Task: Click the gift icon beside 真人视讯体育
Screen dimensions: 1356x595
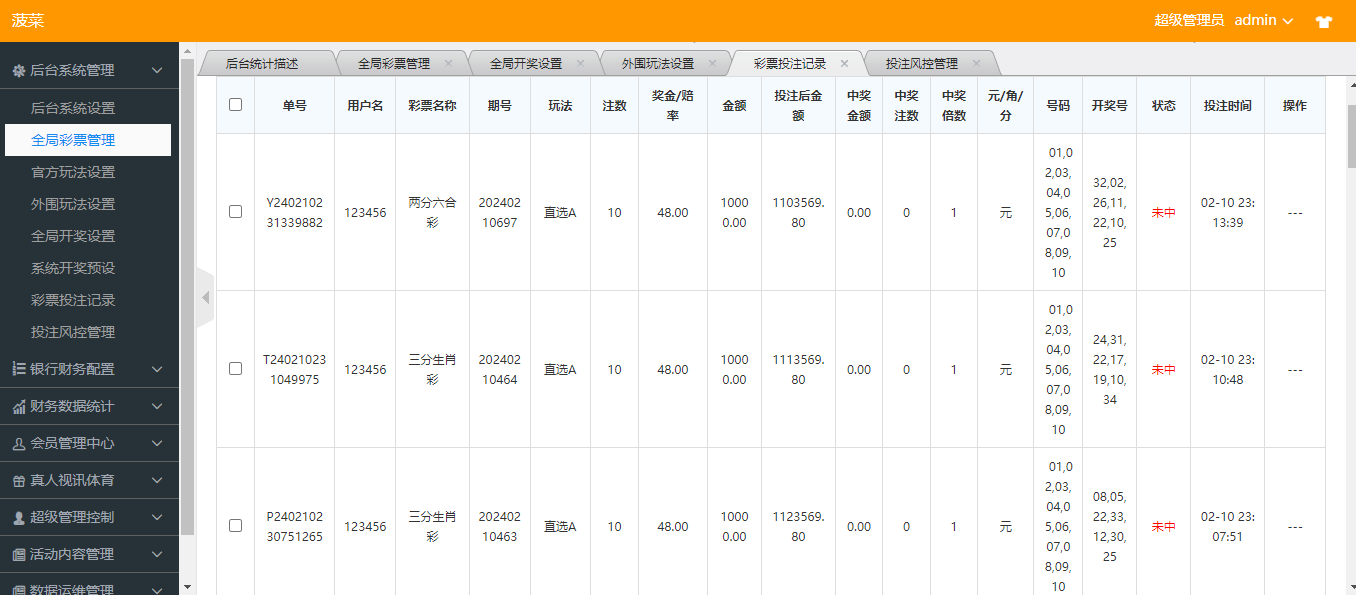Action: pyautogui.click(x=18, y=481)
